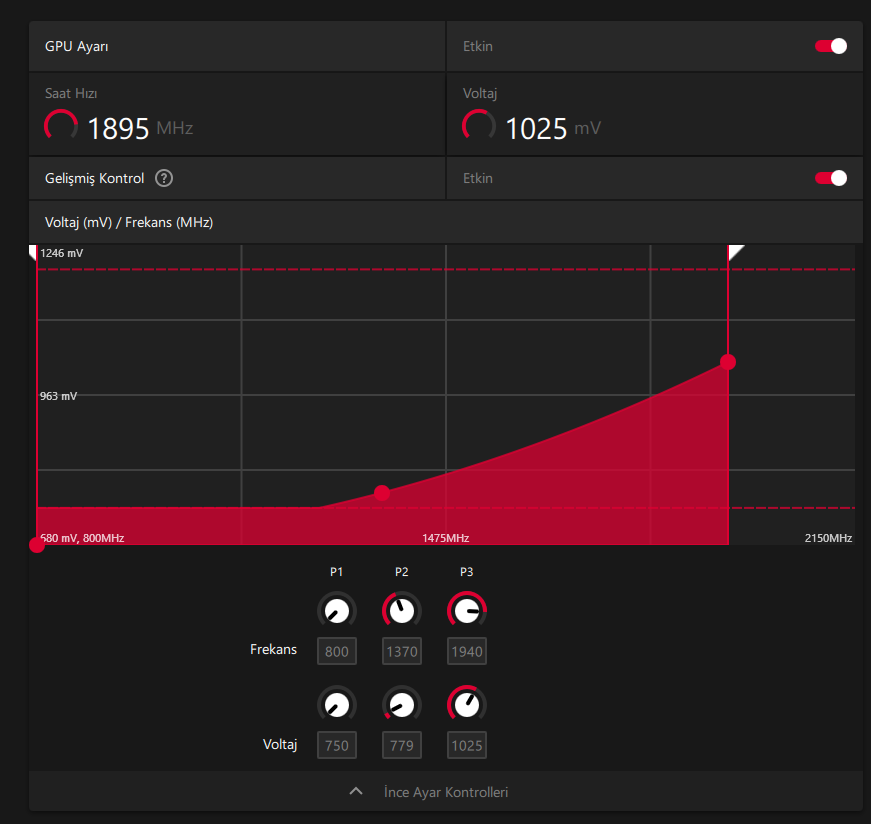Click the 2150MHz axis label

tap(828, 538)
